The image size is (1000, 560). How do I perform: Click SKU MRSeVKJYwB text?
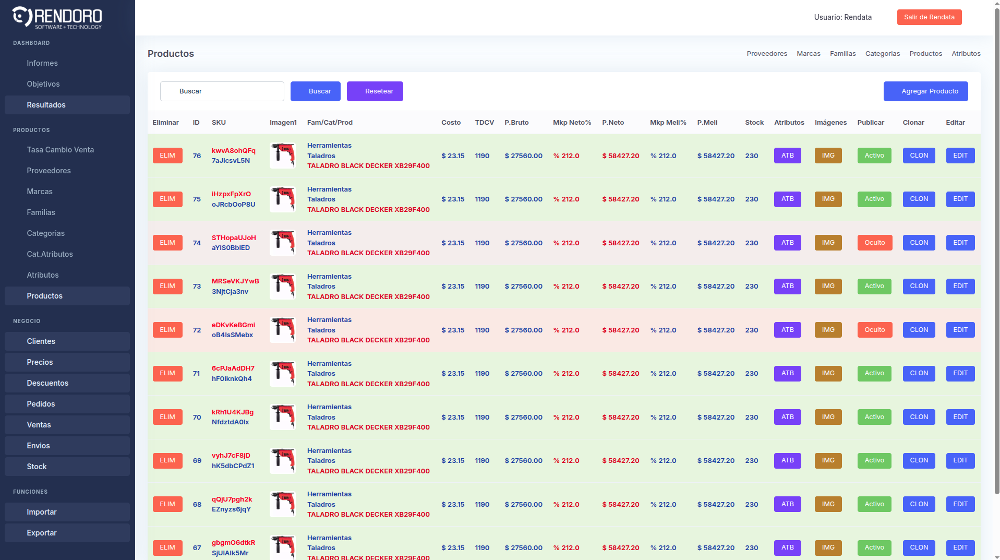point(235,281)
